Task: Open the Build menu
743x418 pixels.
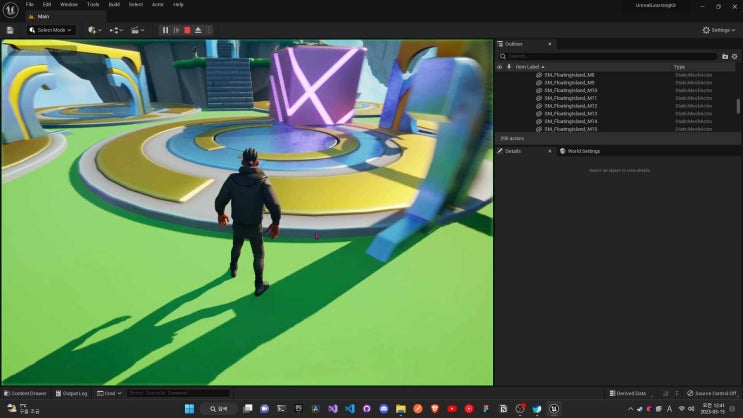Action: point(114,4)
